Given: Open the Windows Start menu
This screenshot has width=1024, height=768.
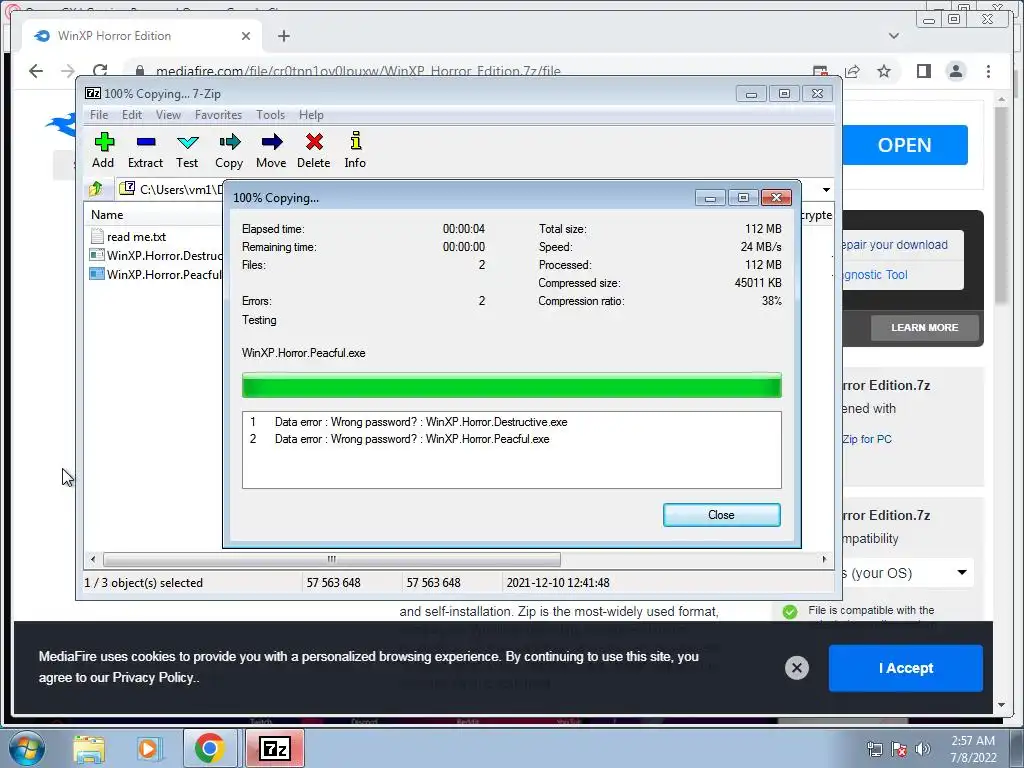Looking at the screenshot, I should click(x=25, y=748).
